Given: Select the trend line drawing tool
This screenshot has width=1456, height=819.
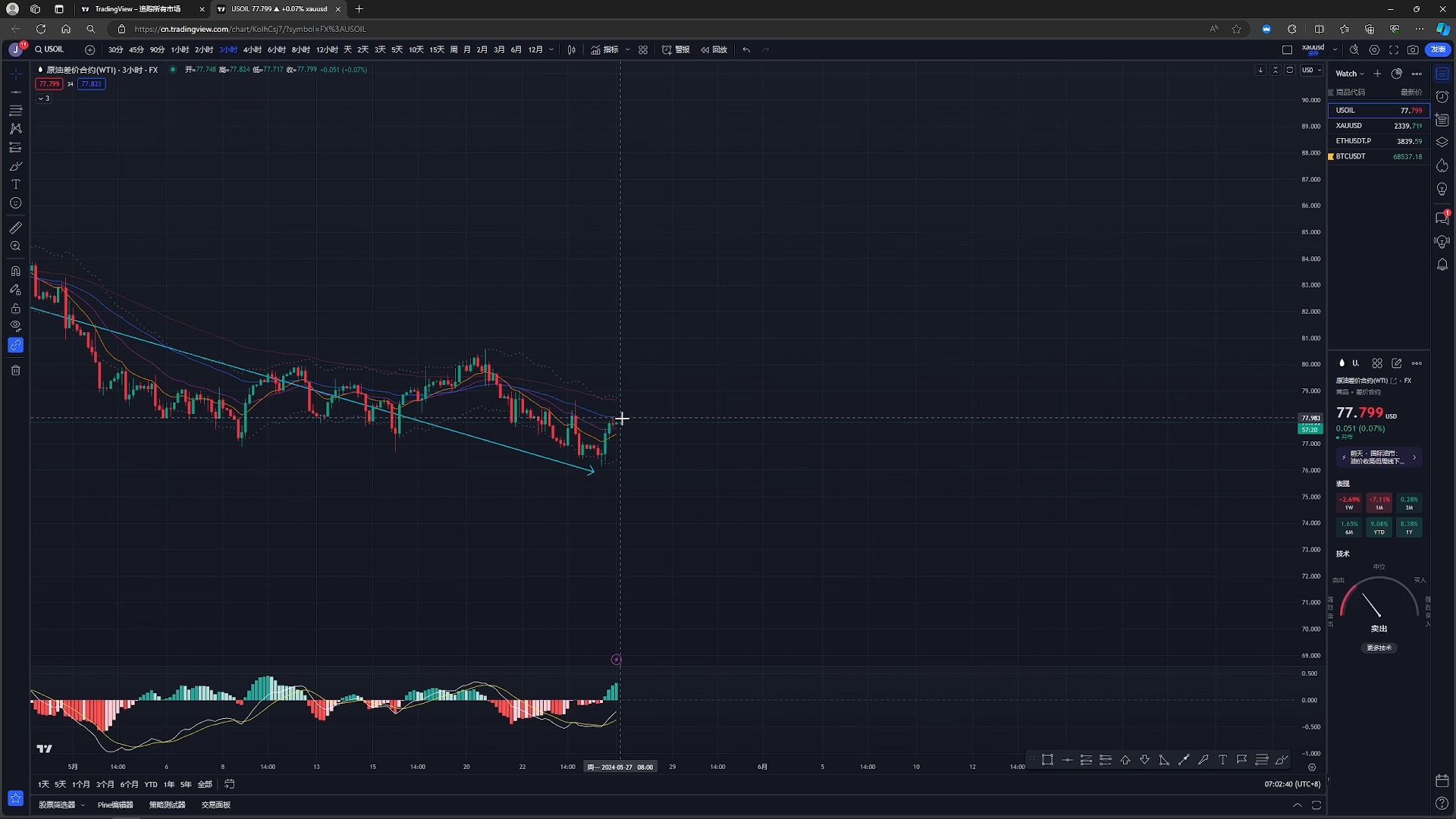Looking at the screenshot, I should (15, 92).
